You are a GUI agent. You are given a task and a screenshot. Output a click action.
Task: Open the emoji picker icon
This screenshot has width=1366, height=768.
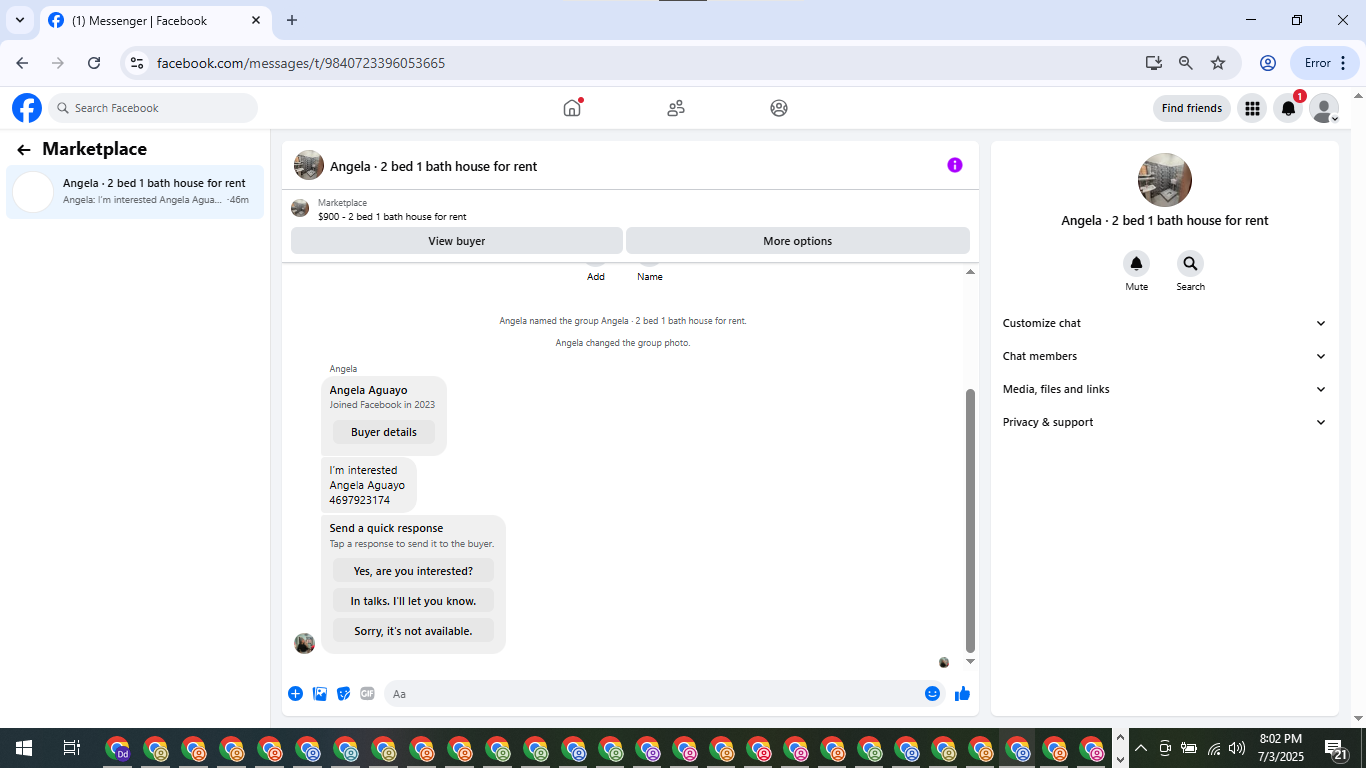(932, 693)
